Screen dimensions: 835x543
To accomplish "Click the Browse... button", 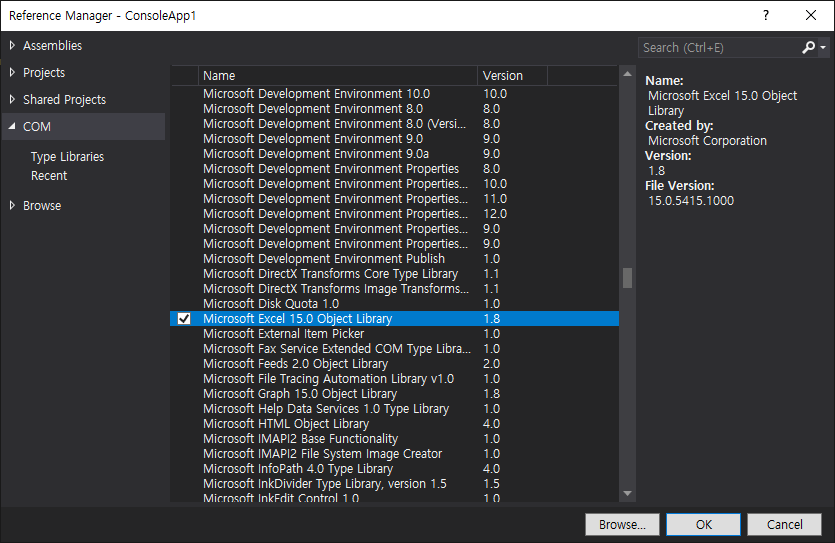I will point(622,524).
